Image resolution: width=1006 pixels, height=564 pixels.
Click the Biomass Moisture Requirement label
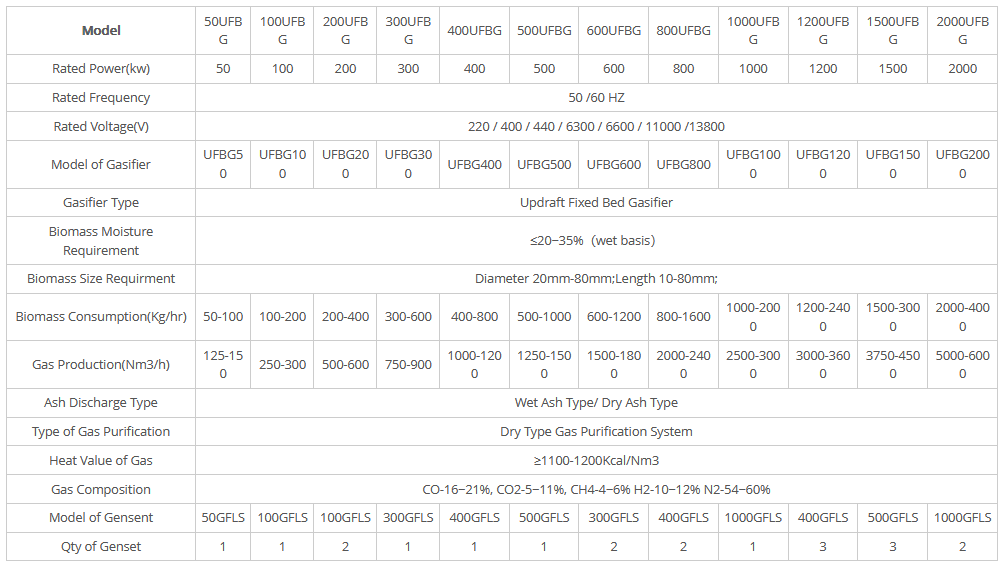(x=101, y=241)
